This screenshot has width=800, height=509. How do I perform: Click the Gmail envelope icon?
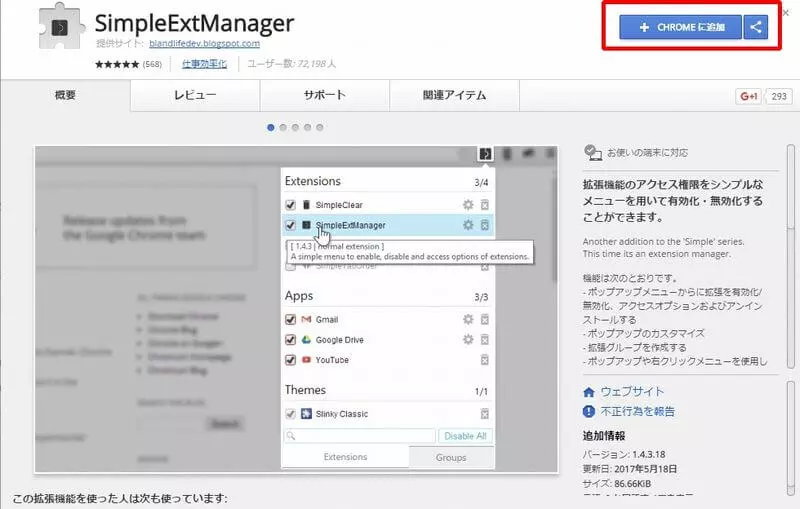pos(306,319)
